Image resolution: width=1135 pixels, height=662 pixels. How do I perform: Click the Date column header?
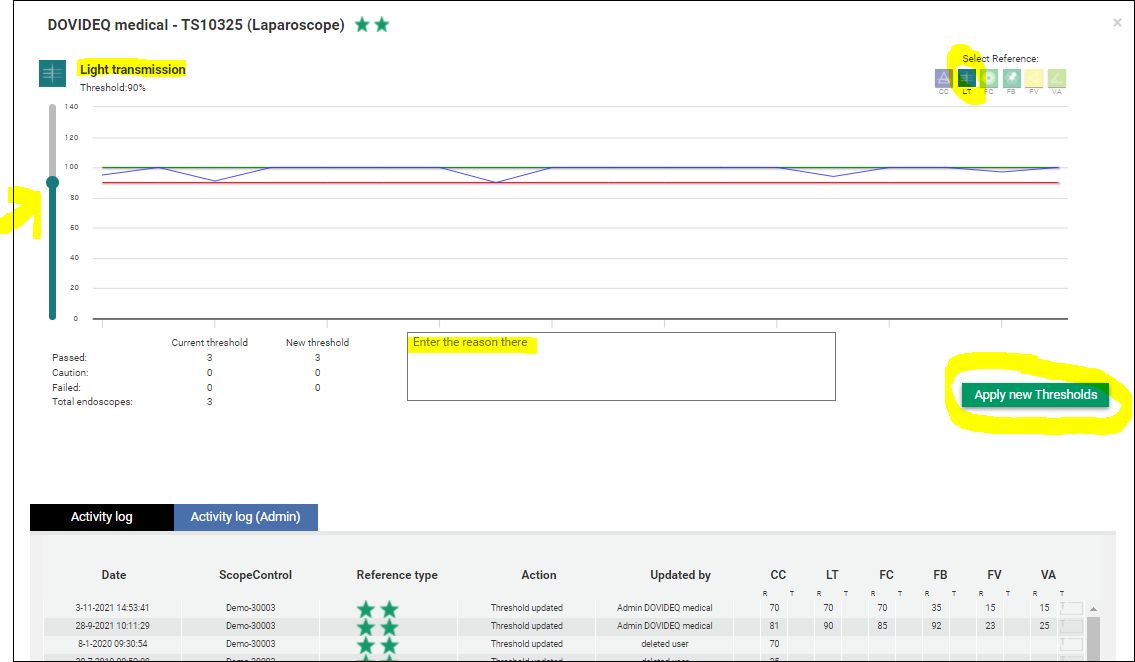click(x=114, y=575)
